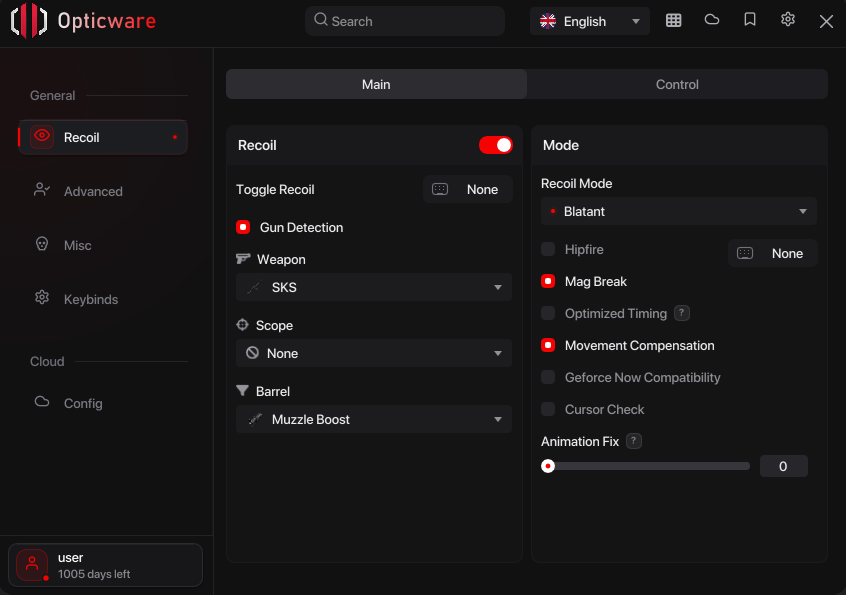Open the Misc sidebar section

coord(103,245)
